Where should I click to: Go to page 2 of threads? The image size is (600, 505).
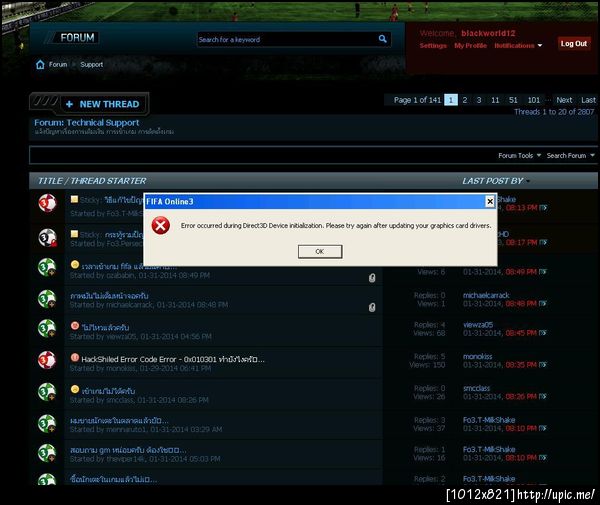pyautogui.click(x=465, y=100)
